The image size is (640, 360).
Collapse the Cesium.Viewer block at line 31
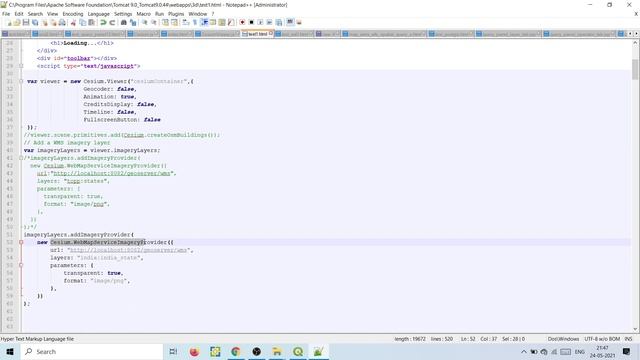click(x=21, y=81)
